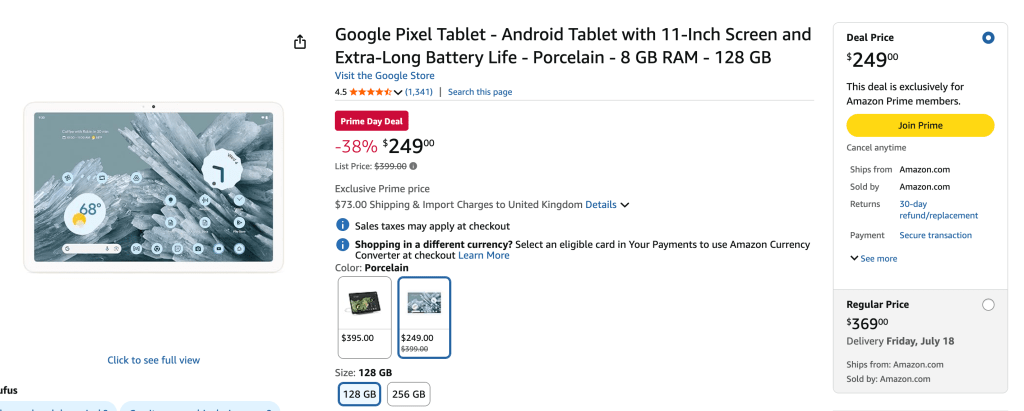Visit the Google Store link
The width and height of the screenshot is (1024, 411).
(385, 76)
